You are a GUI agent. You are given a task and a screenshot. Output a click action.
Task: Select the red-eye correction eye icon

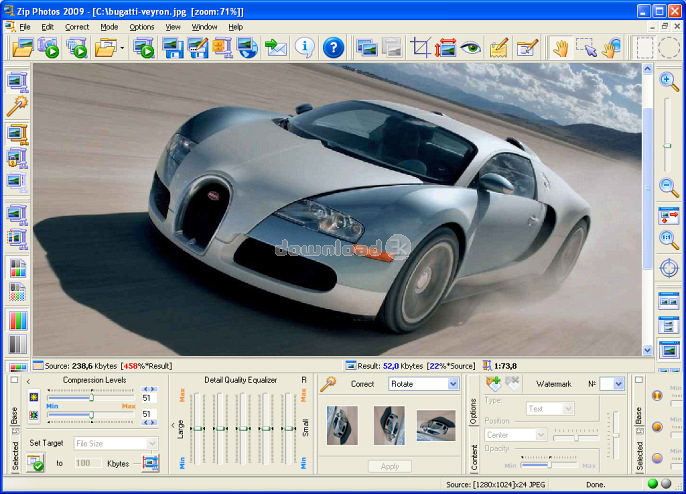[471, 47]
